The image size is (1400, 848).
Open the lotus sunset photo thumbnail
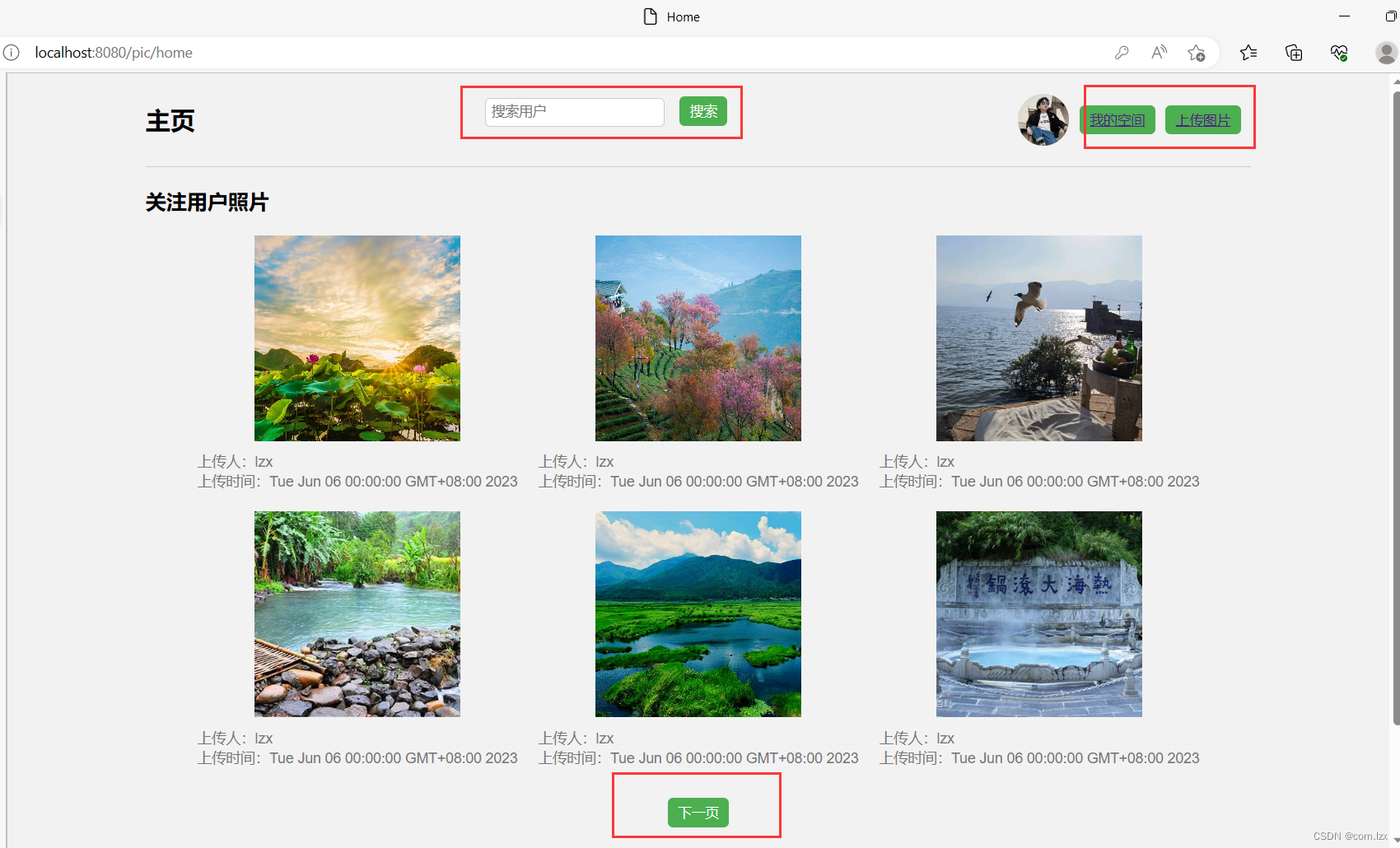tap(357, 338)
